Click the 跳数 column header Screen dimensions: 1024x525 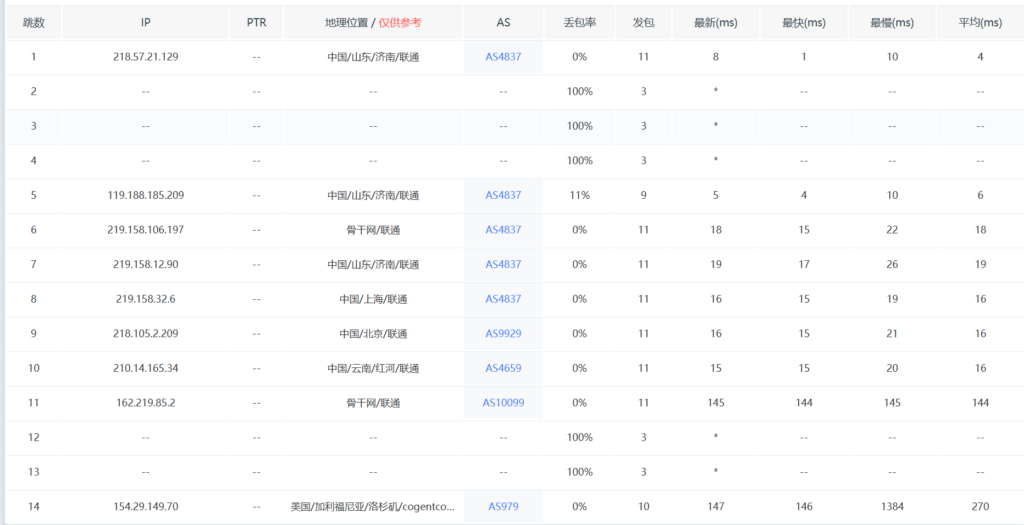pyautogui.click(x=33, y=23)
